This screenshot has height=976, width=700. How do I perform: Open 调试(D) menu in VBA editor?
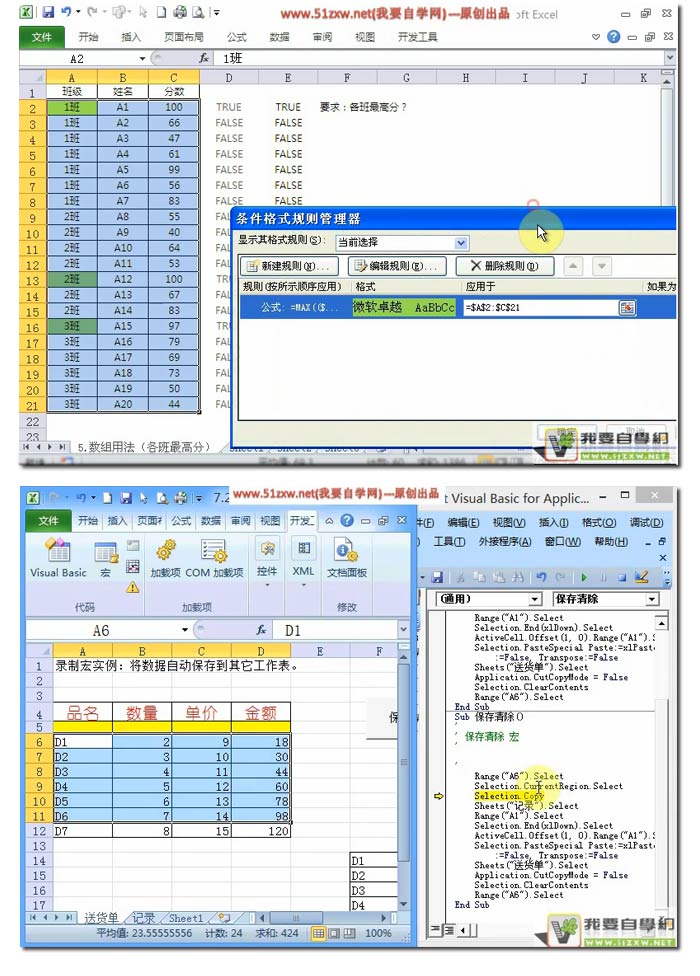tap(646, 522)
